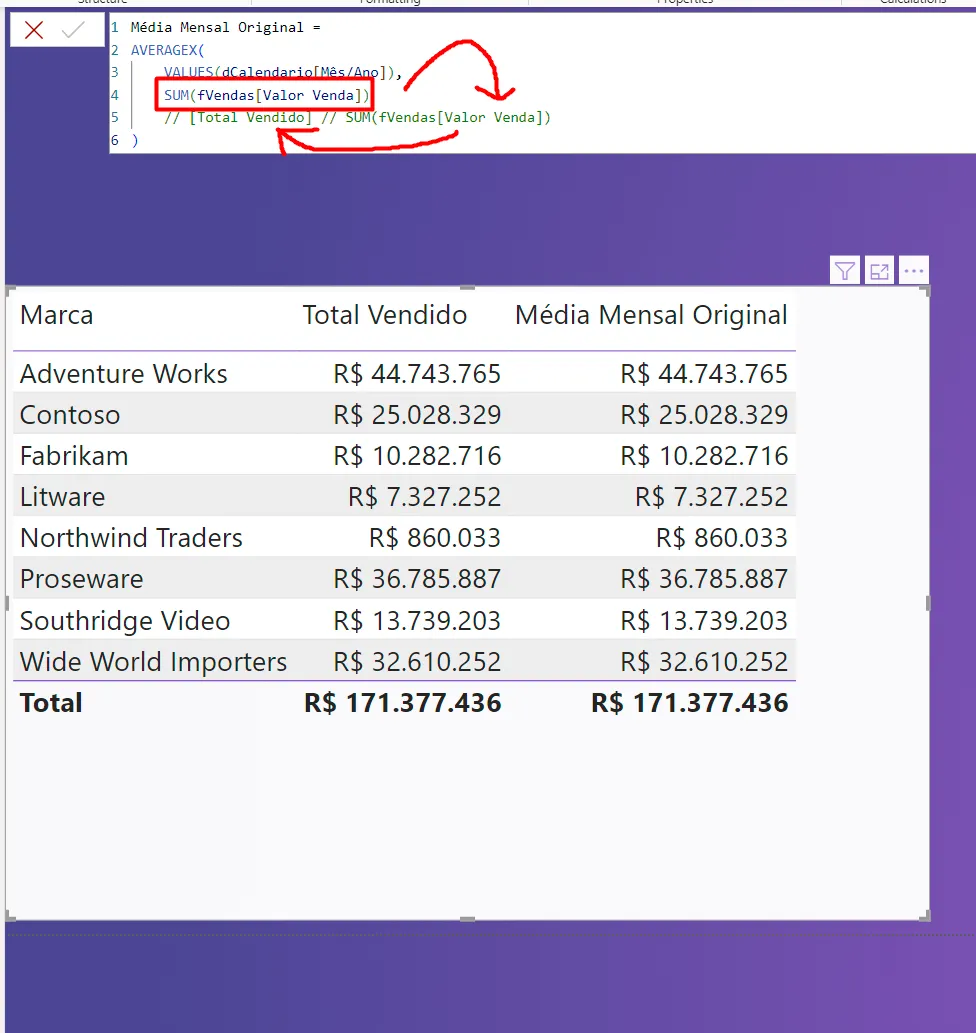Click the bottom-right corner handle of the visual
This screenshot has height=1033, width=976.
coord(926,916)
